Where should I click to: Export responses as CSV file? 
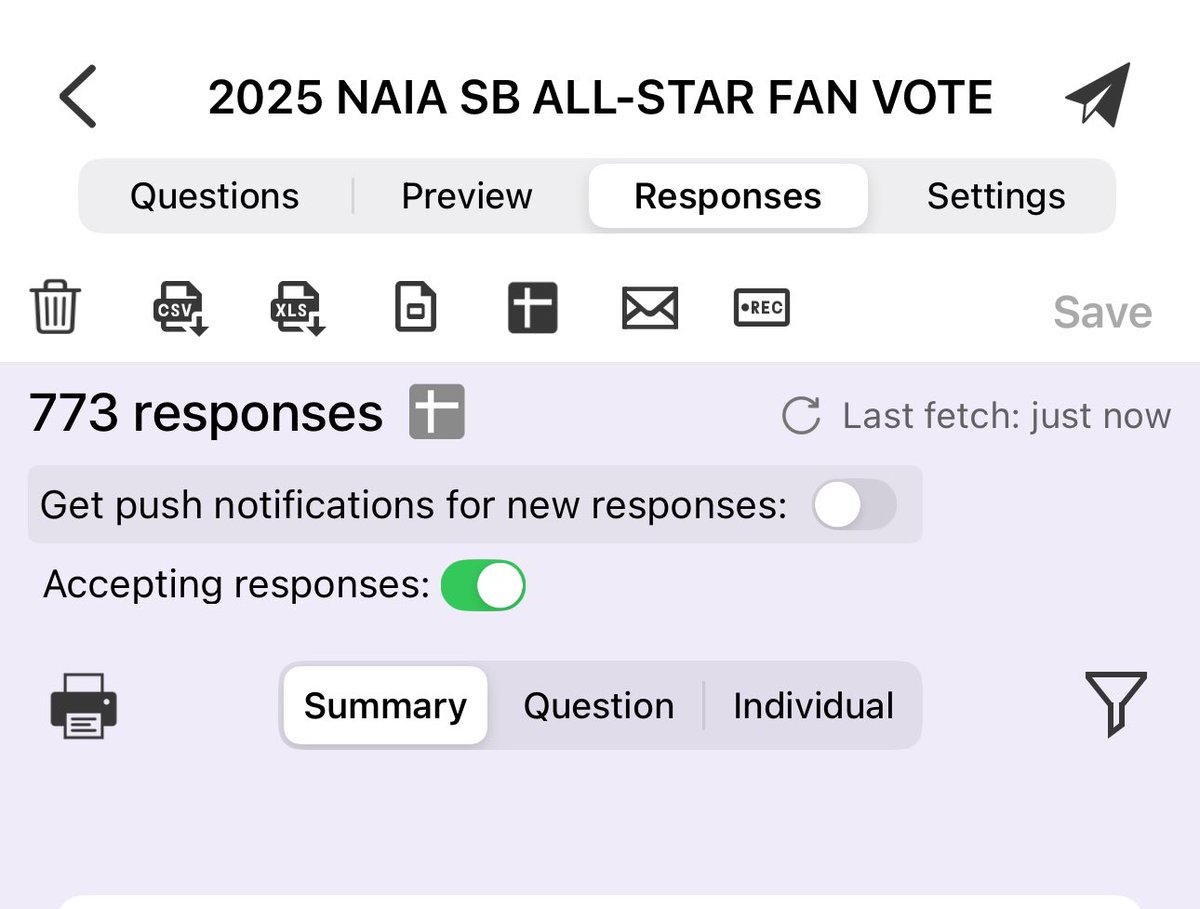point(179,308)
